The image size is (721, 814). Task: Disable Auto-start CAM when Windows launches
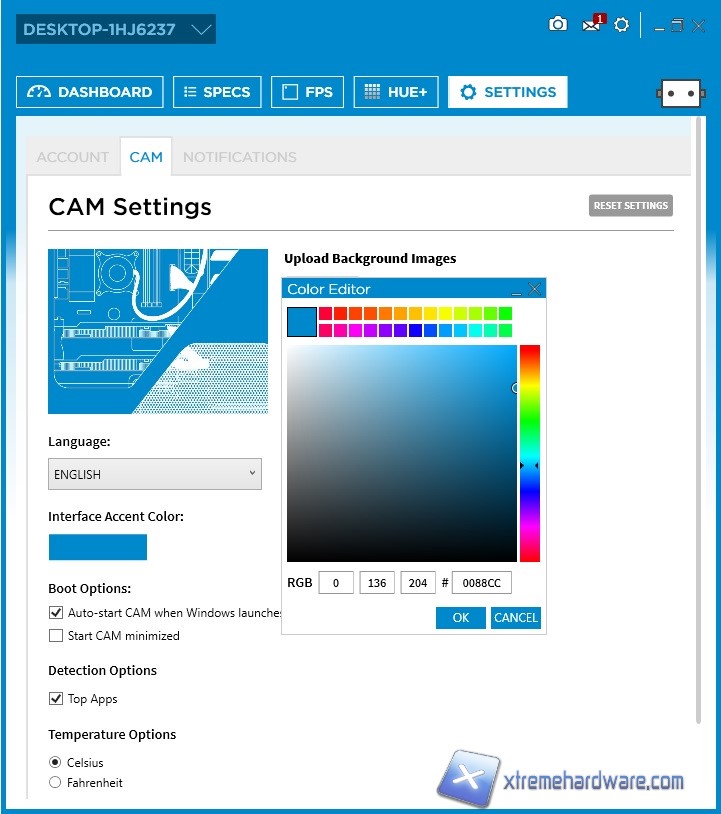(x=56, y=613)
